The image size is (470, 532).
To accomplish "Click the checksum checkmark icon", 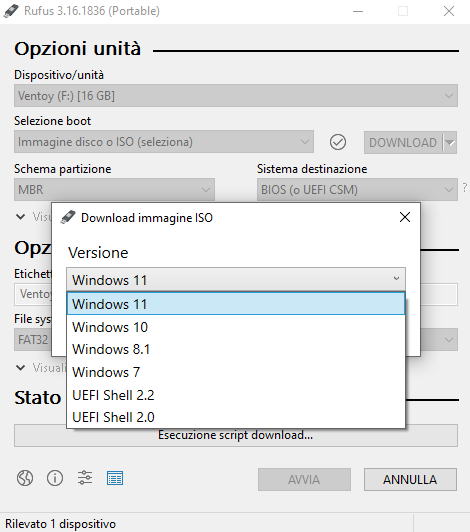I will [338, 142].
